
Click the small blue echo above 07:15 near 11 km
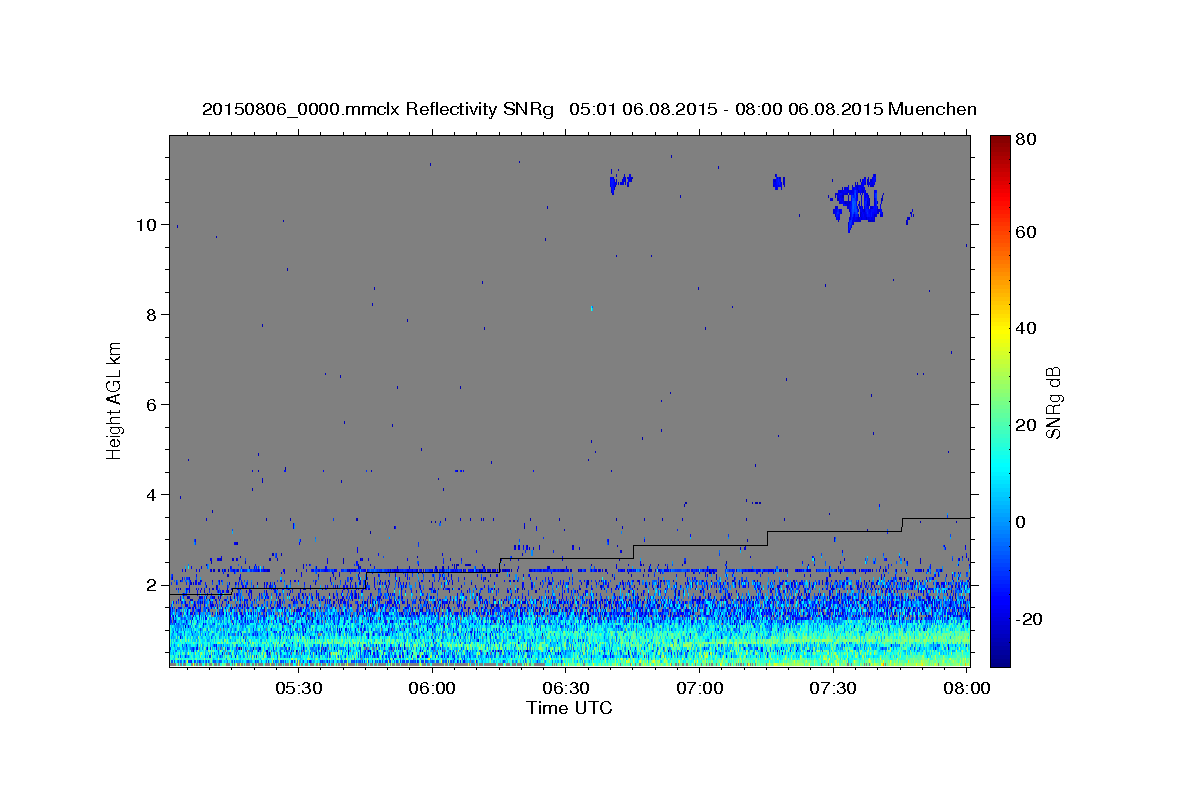778,181
